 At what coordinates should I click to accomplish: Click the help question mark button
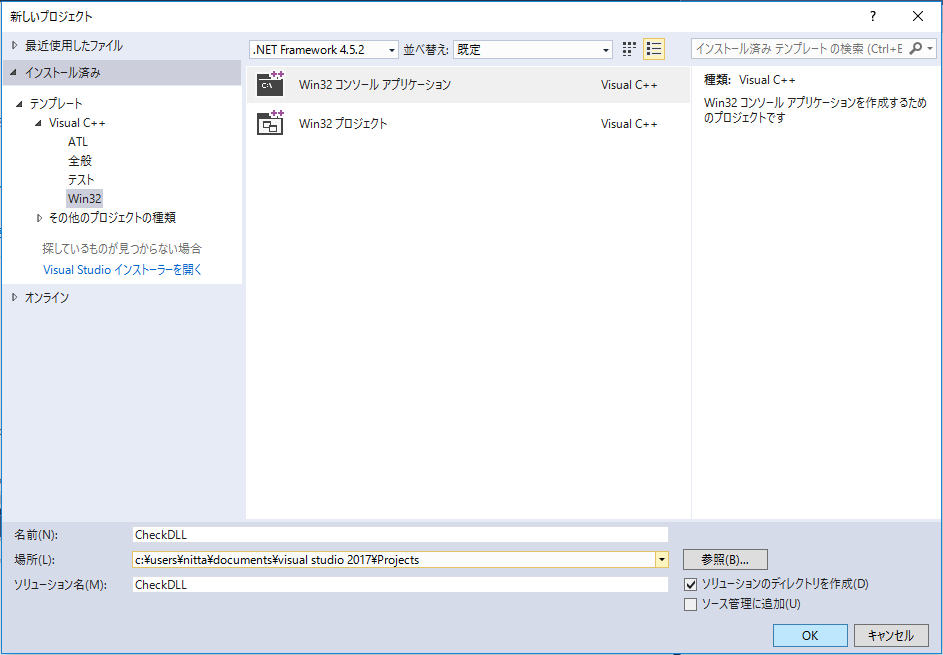coord(873,16)
